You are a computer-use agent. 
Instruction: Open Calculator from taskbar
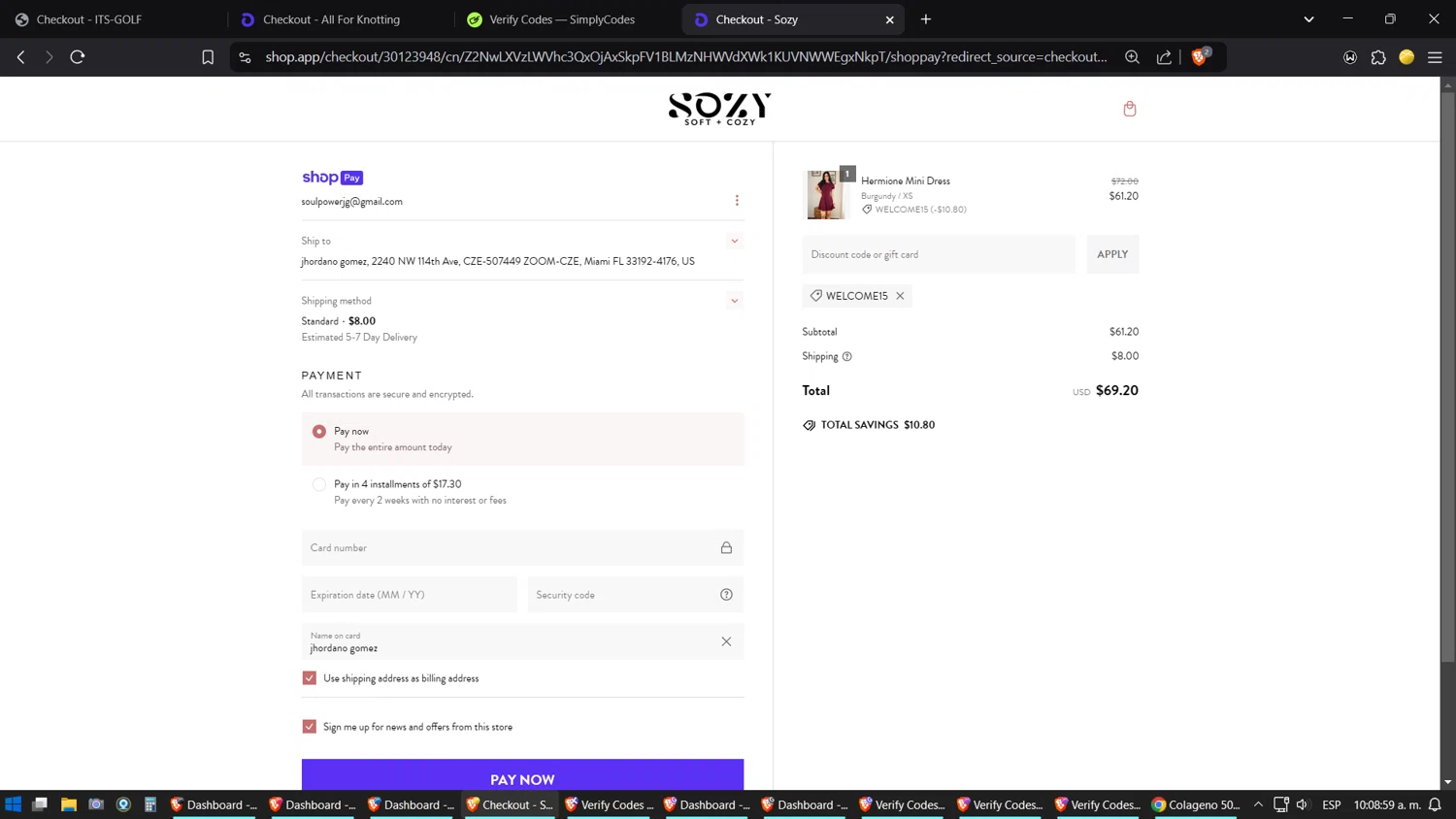[x=150, y=804]
